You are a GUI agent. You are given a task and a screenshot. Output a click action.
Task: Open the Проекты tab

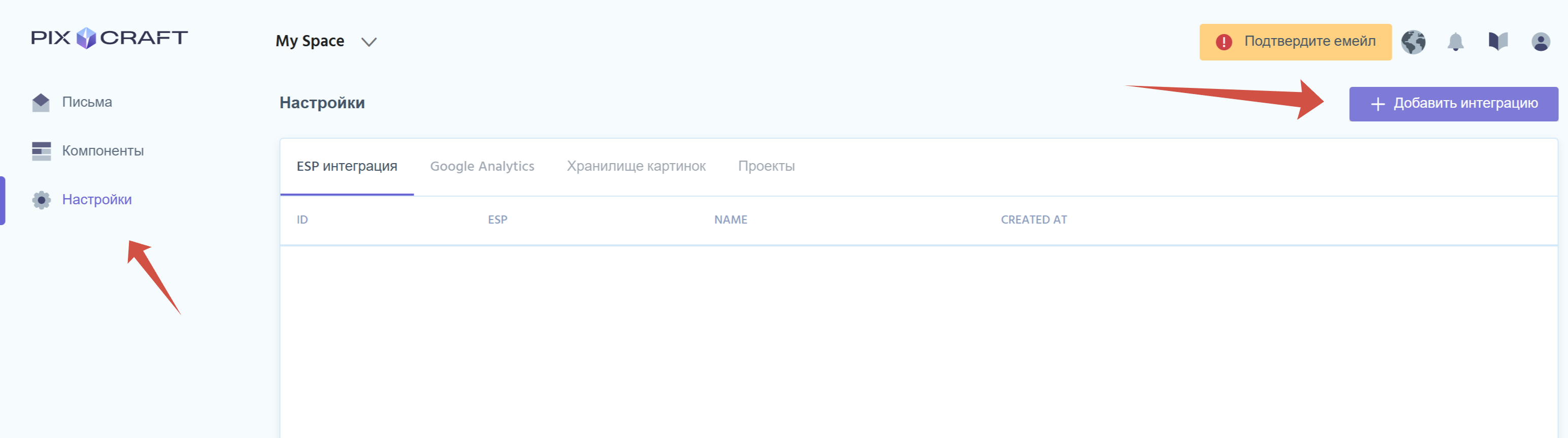coord(766,166)
